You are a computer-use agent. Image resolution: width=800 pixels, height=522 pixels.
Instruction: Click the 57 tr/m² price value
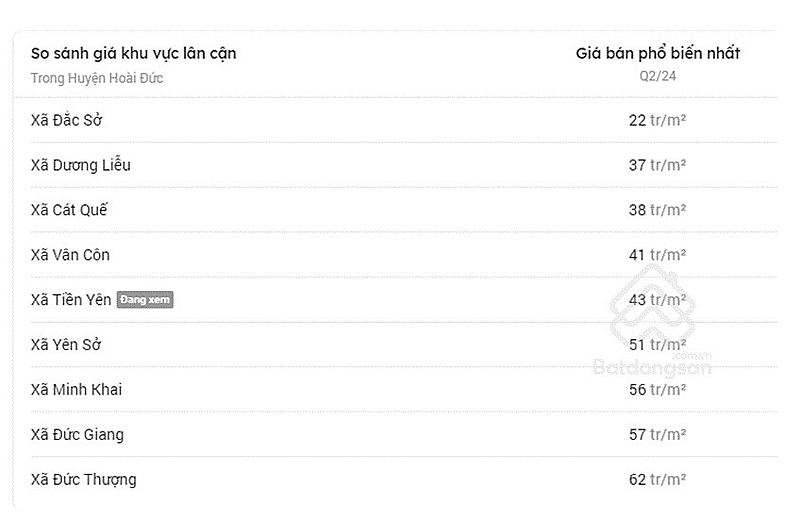[657, 434]
